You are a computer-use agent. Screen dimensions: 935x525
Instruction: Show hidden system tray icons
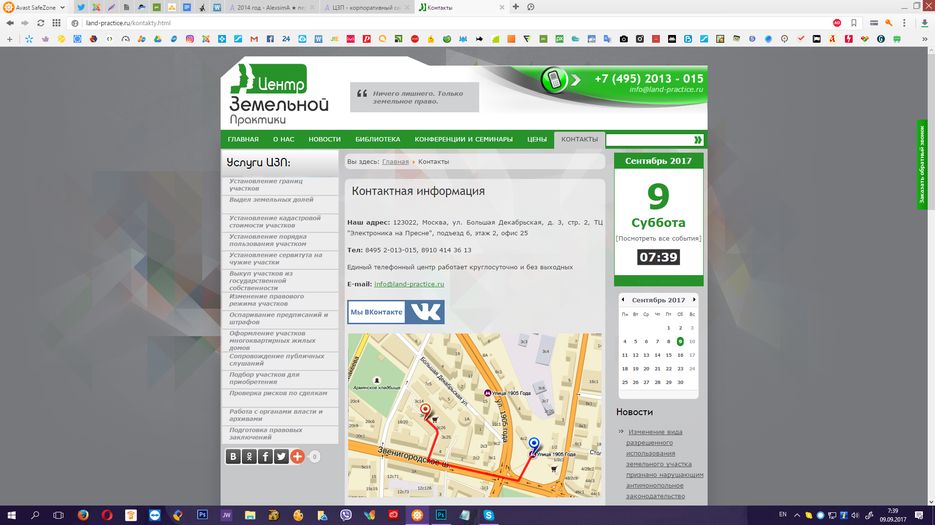tap(797, 515)
